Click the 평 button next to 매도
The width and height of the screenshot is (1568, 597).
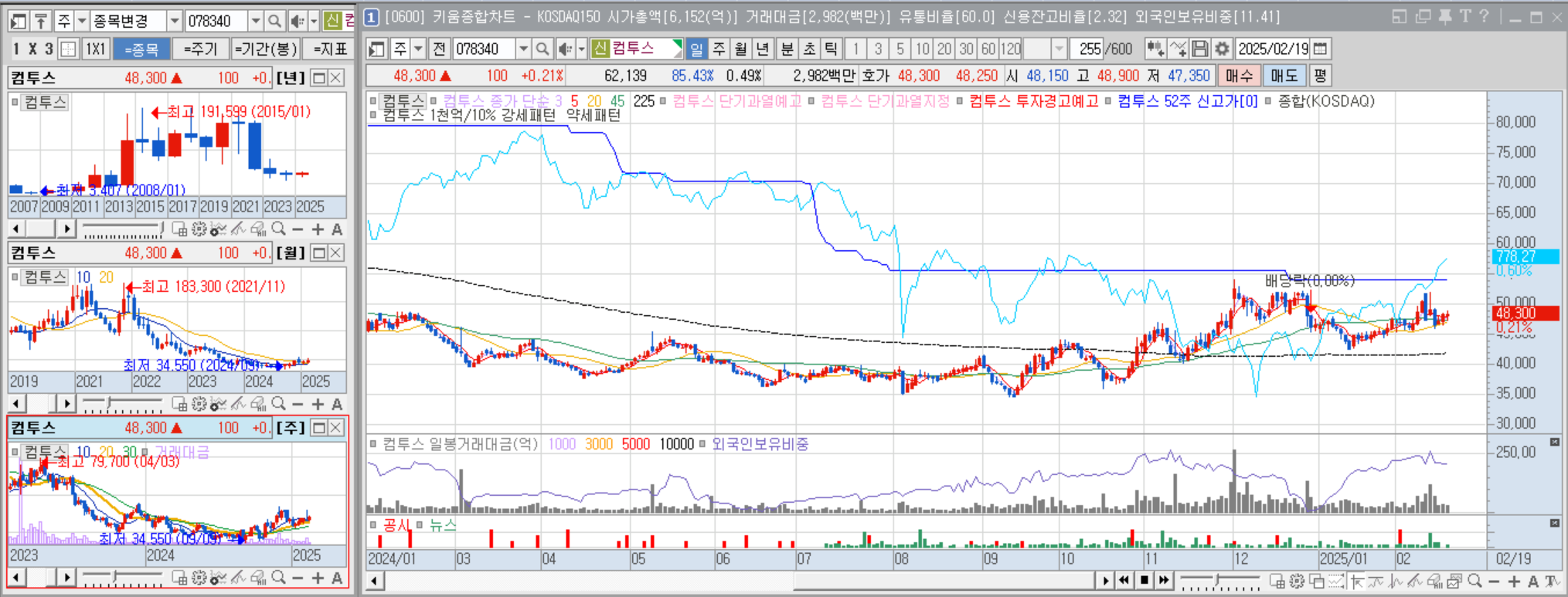coord(1320,76)
